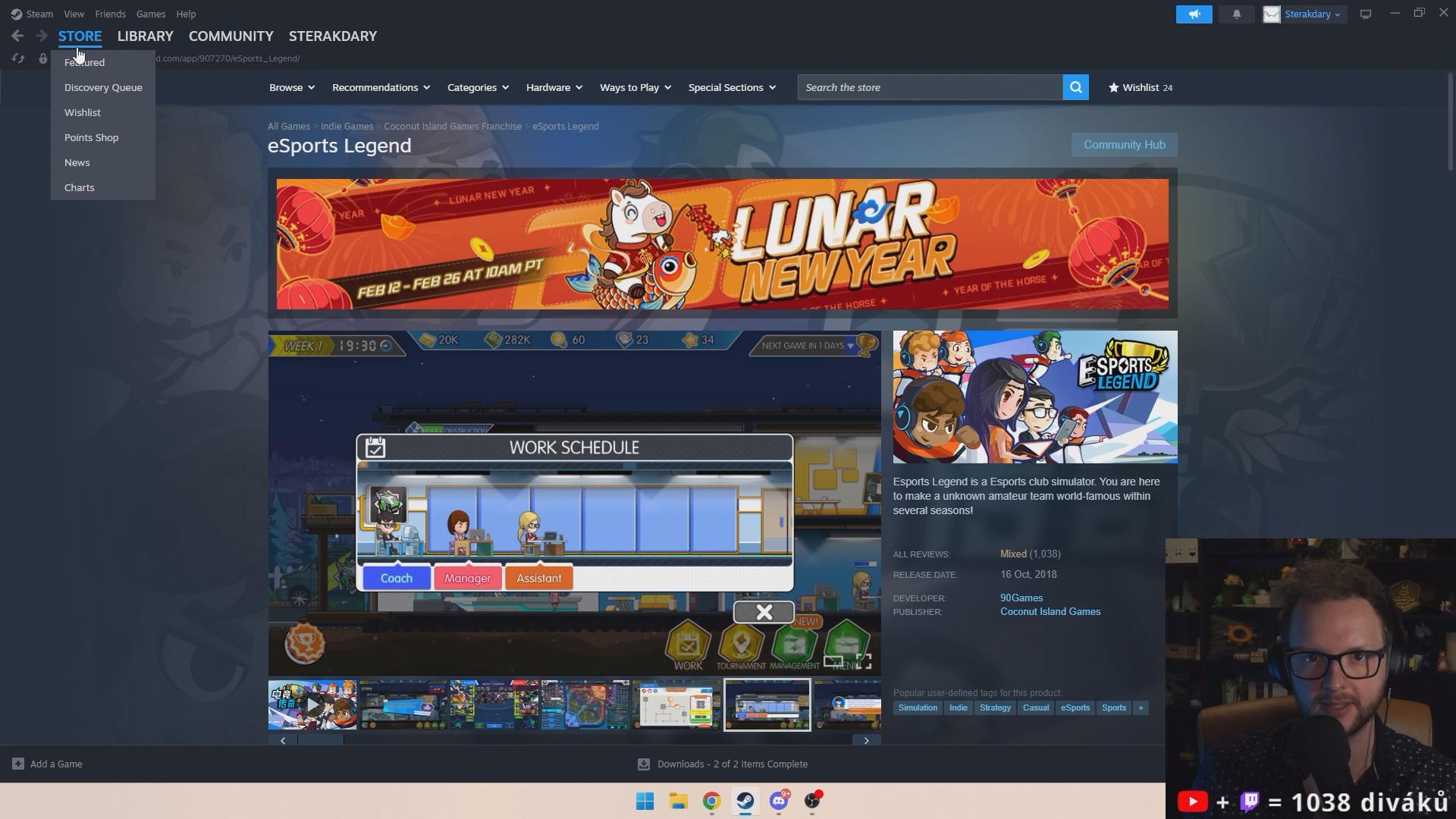This screenshot has height=819, width=1456.
Task: Click the thumbnail strip horizontal scrollbar
Action: [x=321, y=740]
